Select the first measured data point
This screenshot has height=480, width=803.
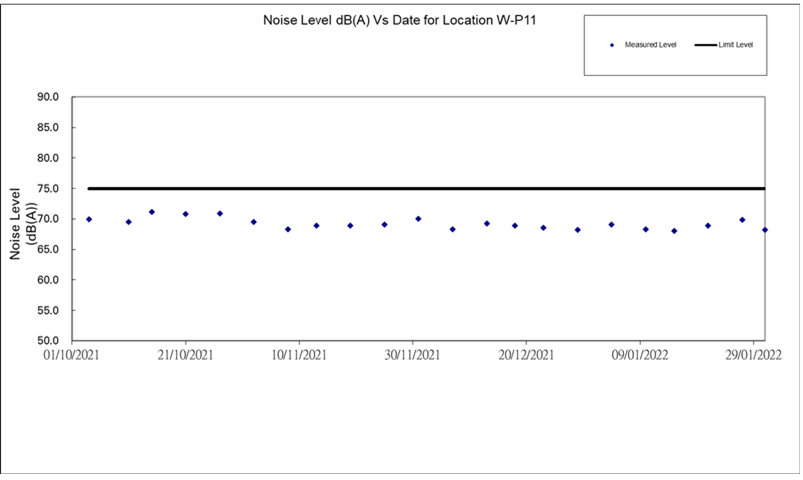pyautogui.click(x=89, y=219)
